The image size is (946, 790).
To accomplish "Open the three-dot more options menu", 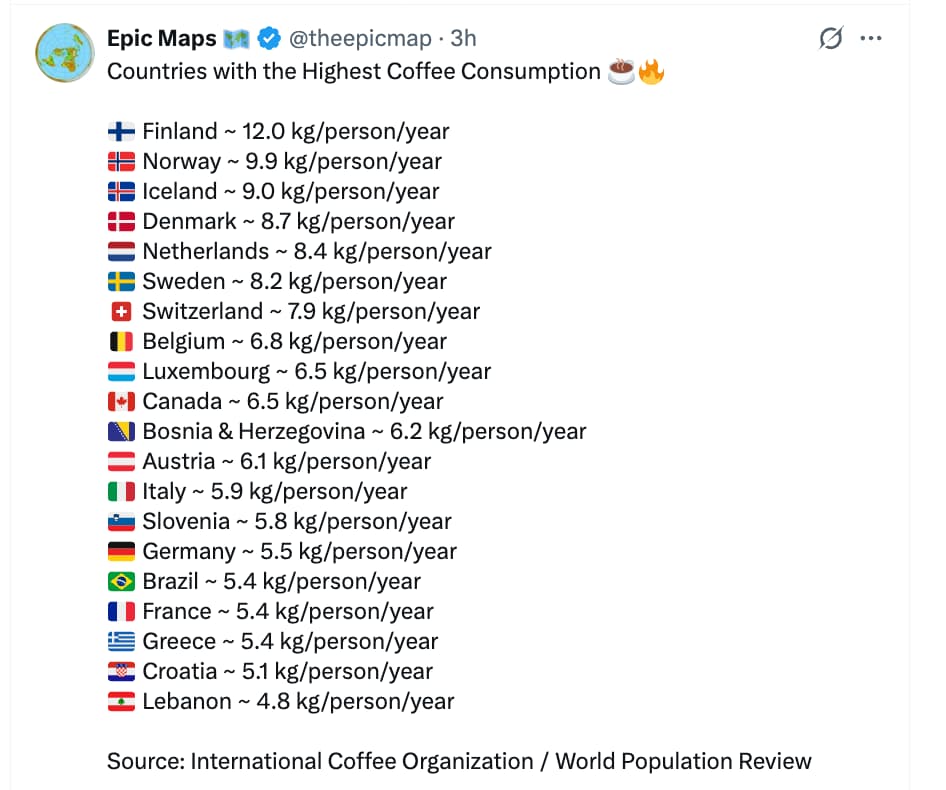I will click(871, 38).
